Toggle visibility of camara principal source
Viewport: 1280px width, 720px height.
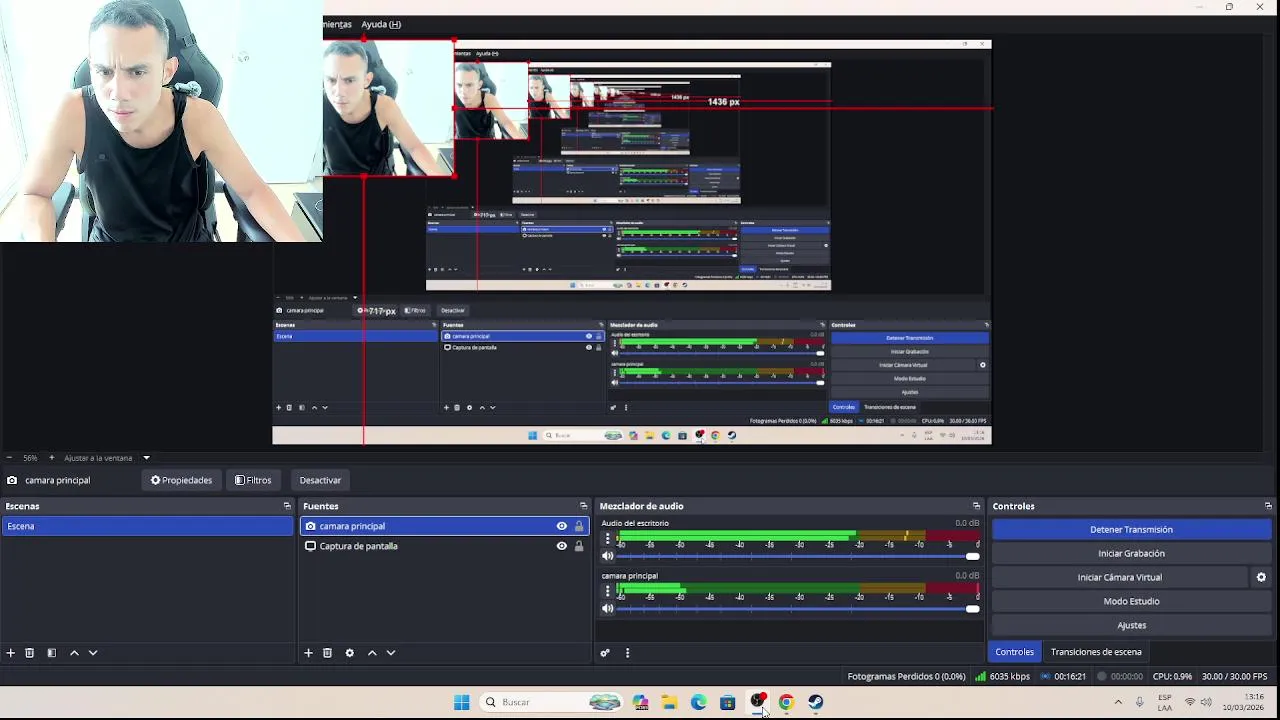pos(562,526)
